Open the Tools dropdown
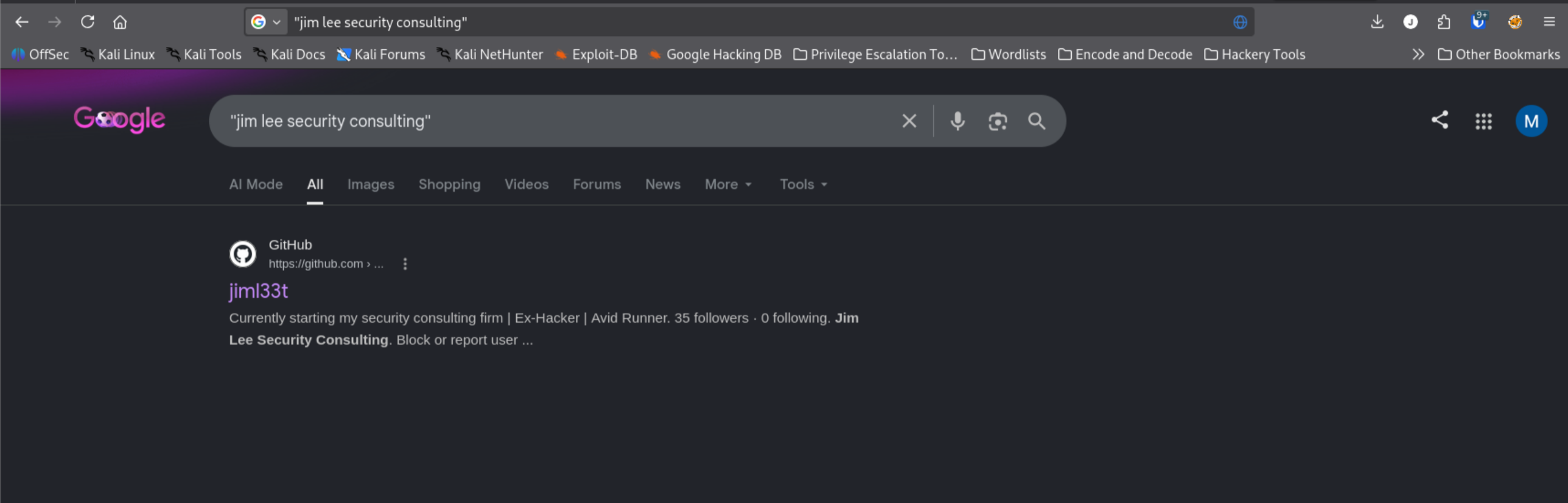This screenshot has height=503, width=1568. click(x=803, y=185)
